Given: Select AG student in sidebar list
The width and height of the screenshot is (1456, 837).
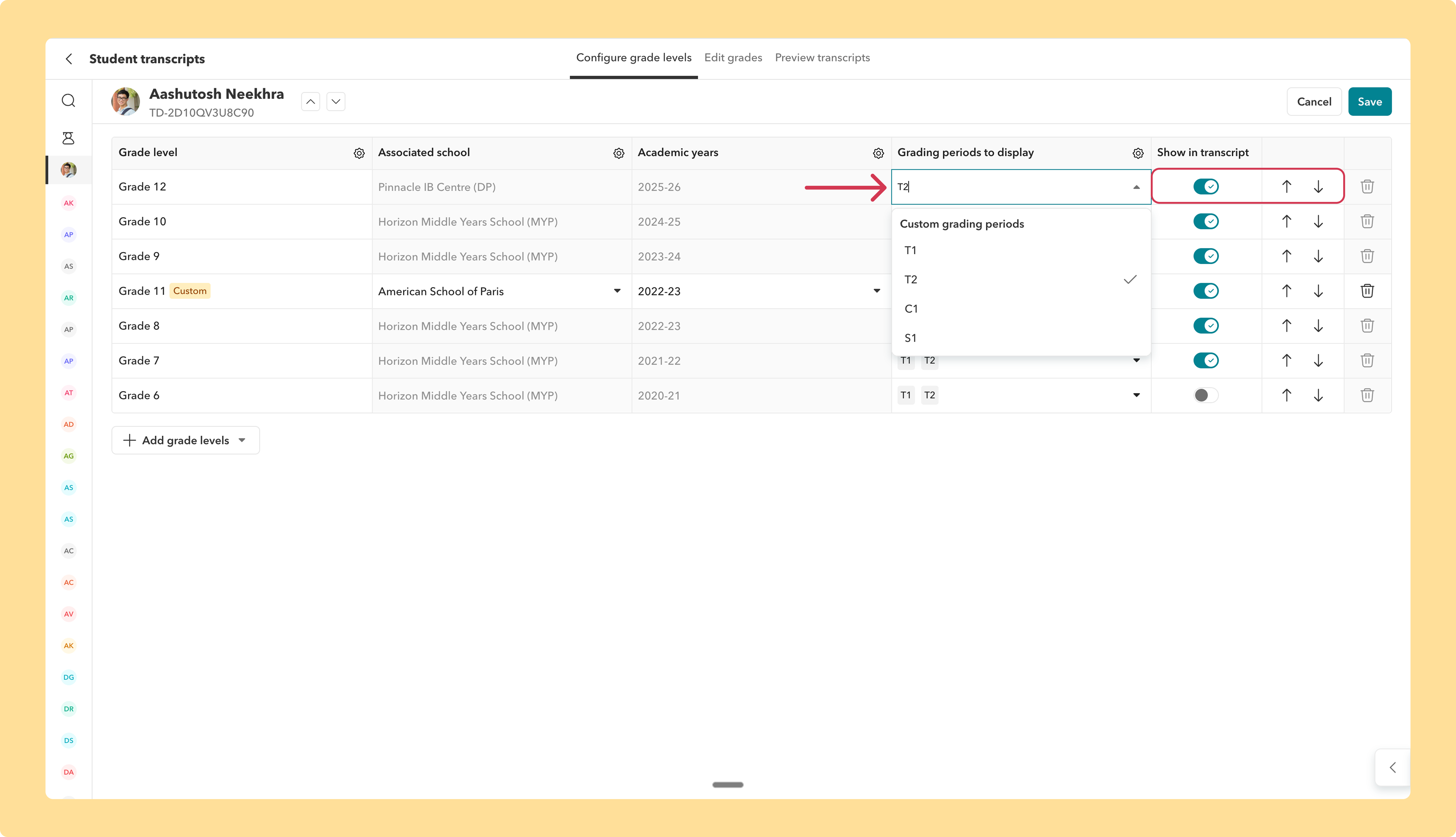Looking at the screenshot, I should (x=68, y=456).
